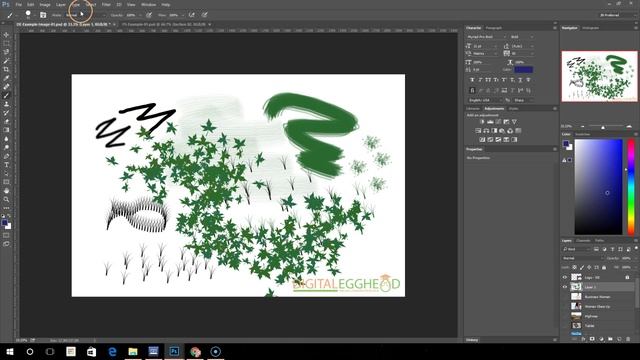Hide the Layer 1 layer
640x360 pixels.
(x=565, y=287)
